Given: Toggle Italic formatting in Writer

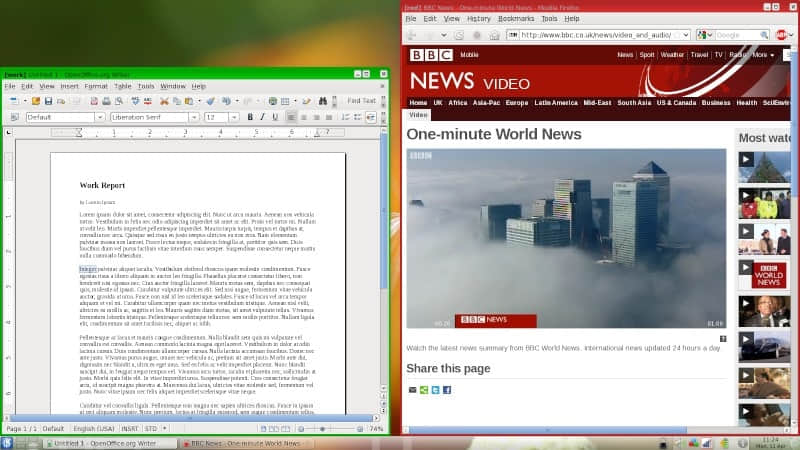Looking at the screenshot, I should (x=263, y=117).
